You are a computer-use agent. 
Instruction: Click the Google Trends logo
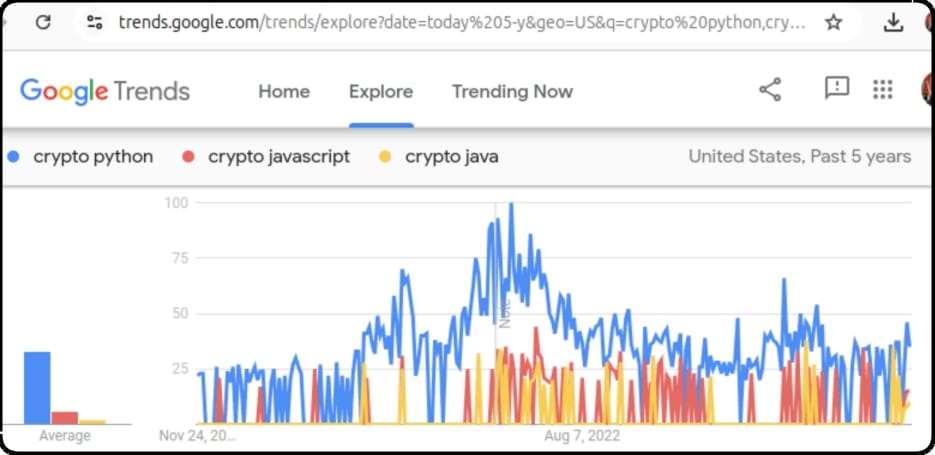click(105, 92)
